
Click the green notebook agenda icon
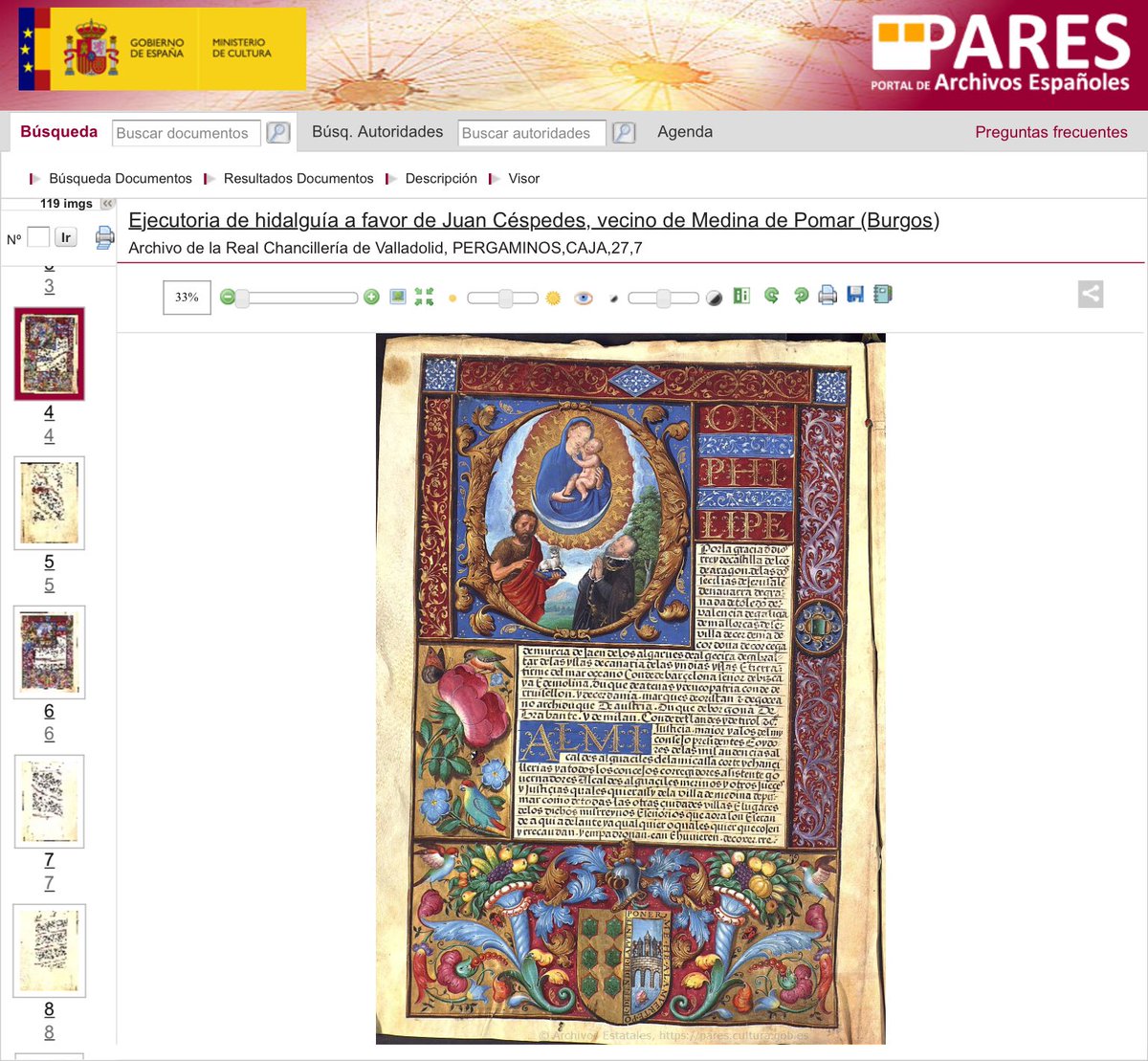pyautogui.click(x=883, y=295)
